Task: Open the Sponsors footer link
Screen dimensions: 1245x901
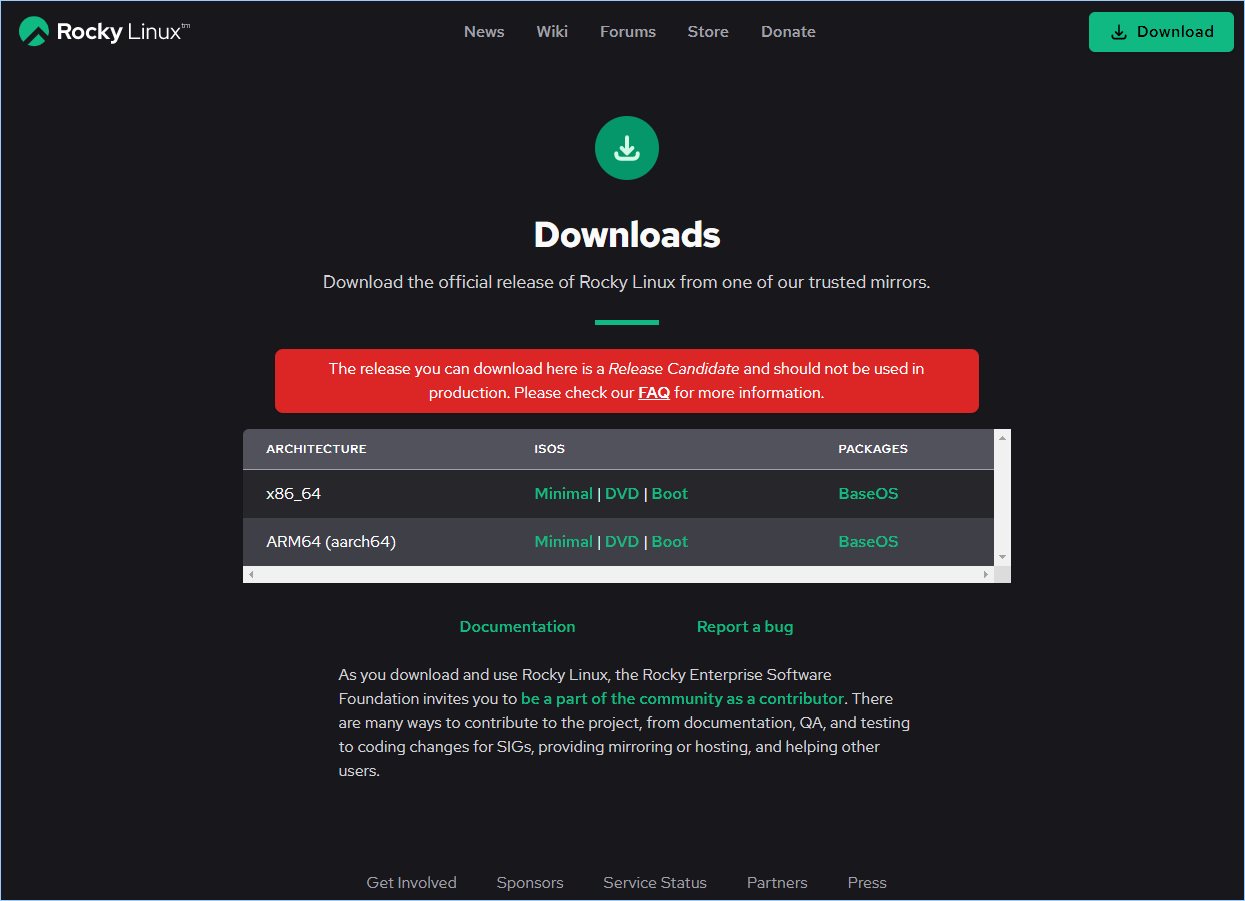Action: tap(530, 883)
